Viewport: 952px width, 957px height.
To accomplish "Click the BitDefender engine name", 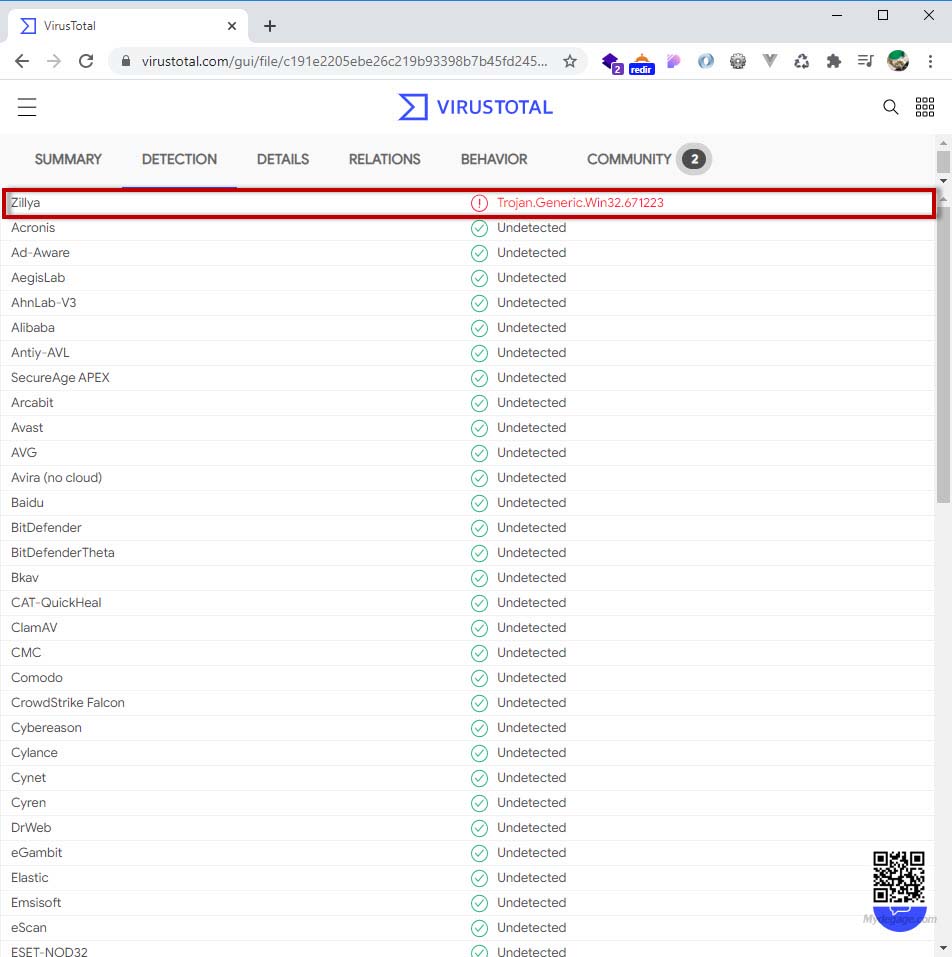I will [46, 527].
